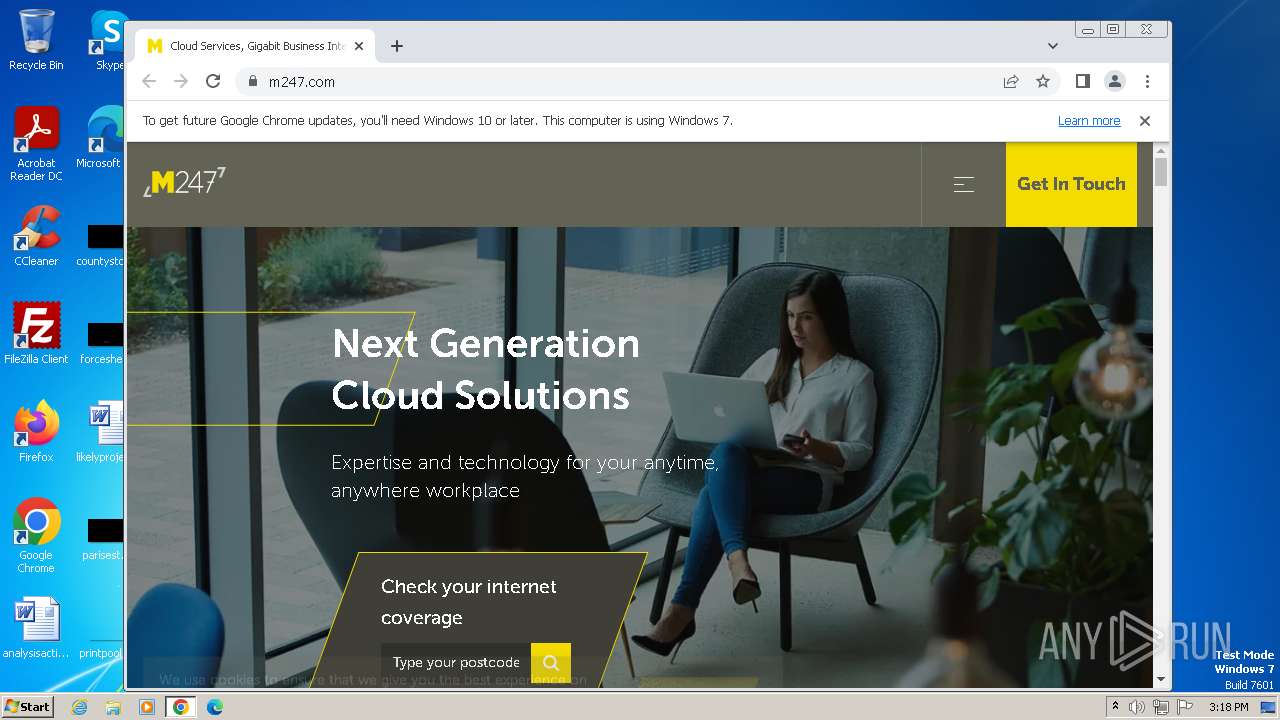The image size is (1280, 720).
Task: Expand the tab search dropdown
Action: (x=1053, y=46)
